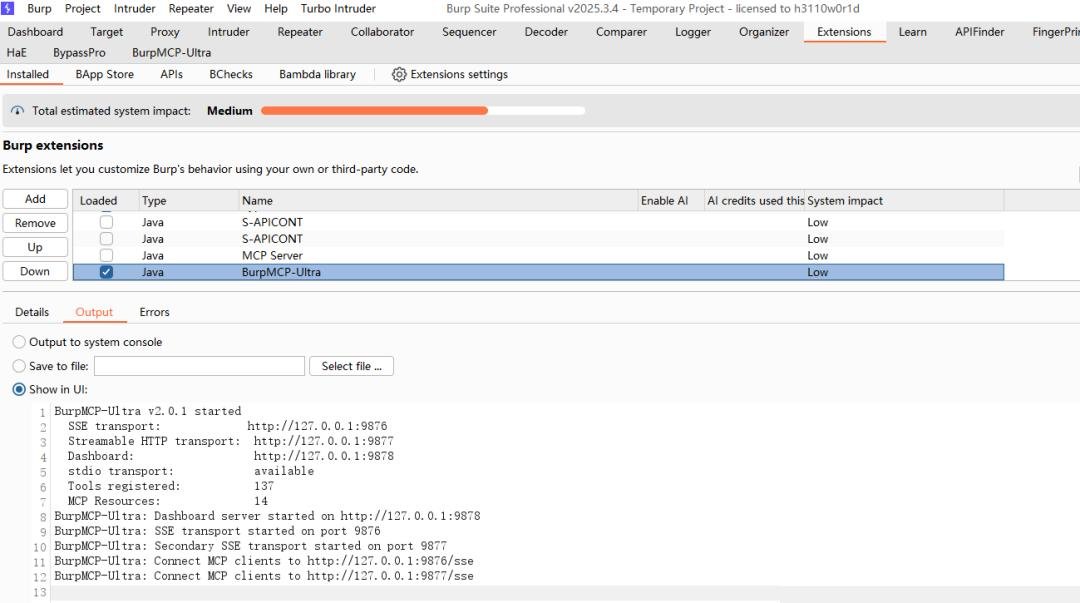Open the Intruder menu in menu bar
This screenshot has width=1080, height=603.
[x=134, y=9]
